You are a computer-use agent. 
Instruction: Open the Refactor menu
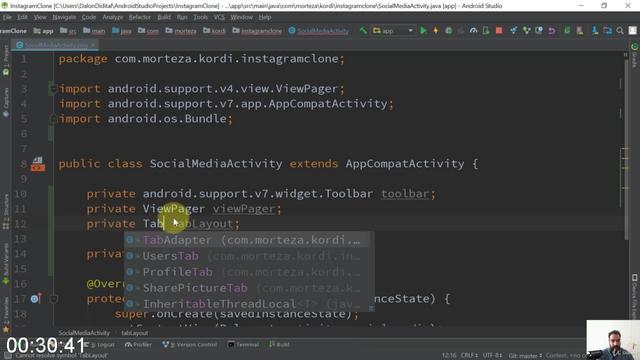point(140,17)
